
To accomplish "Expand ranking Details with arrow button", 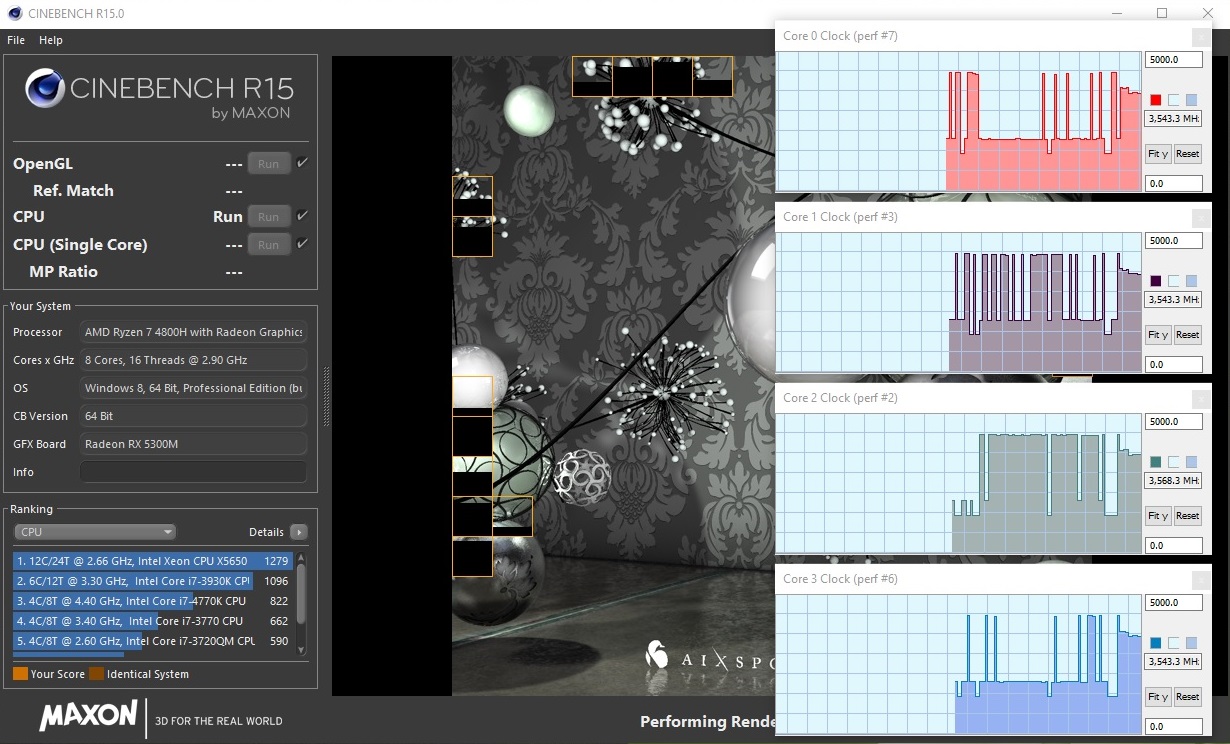I will (x=298, y=532).
